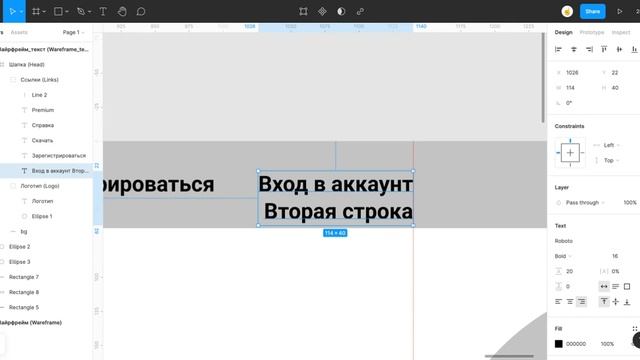Click the Share button

pos(592,11)
